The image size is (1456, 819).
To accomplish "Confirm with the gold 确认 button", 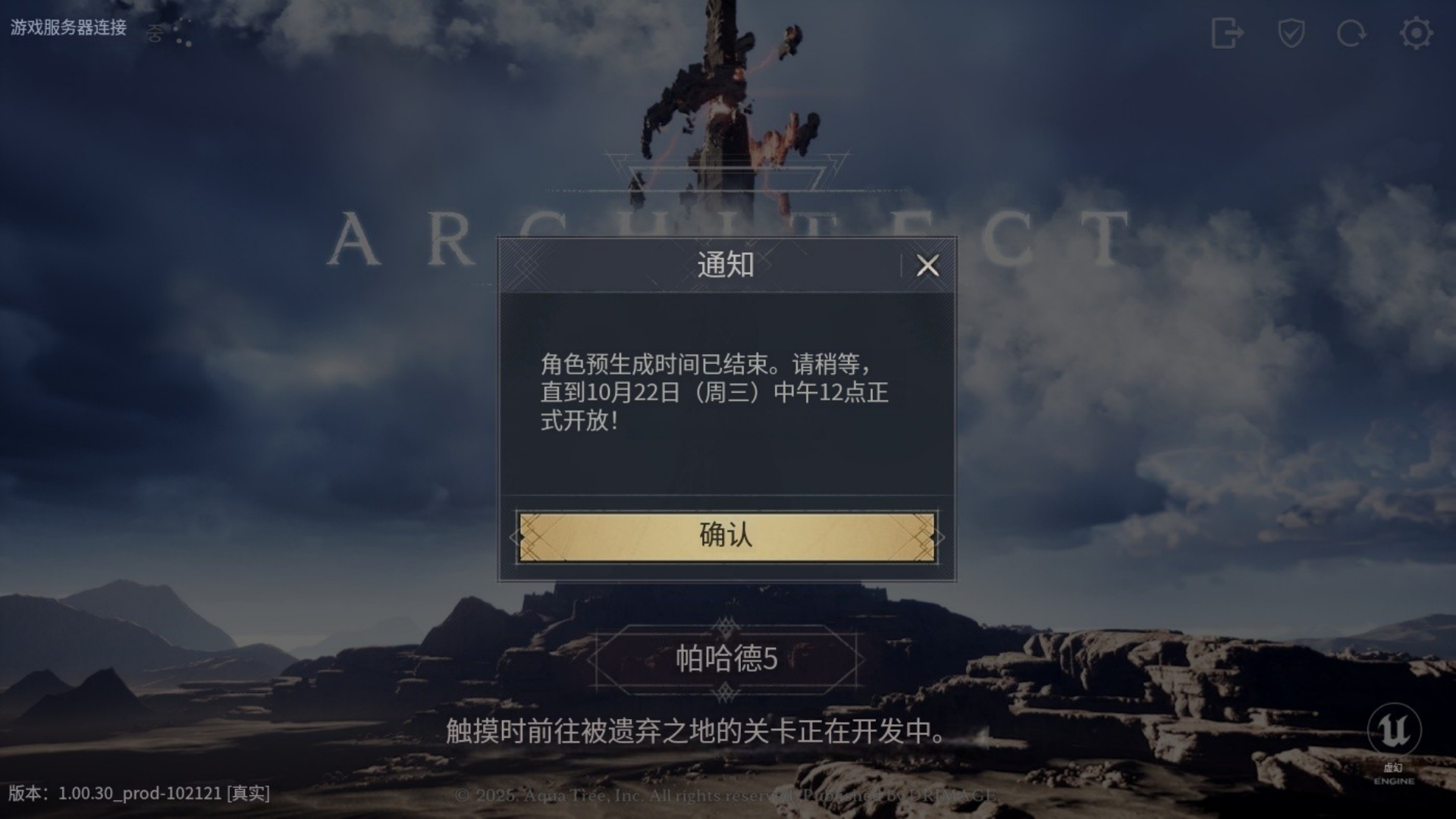I will [x=726, y=537].
